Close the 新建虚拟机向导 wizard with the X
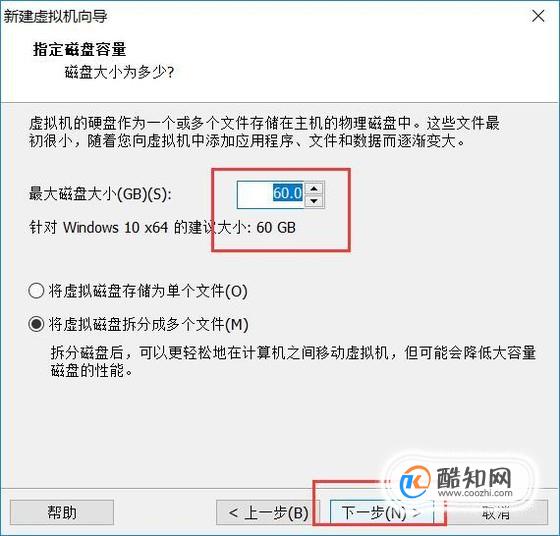Screen dimensions: 560x536 click(538, 16)
